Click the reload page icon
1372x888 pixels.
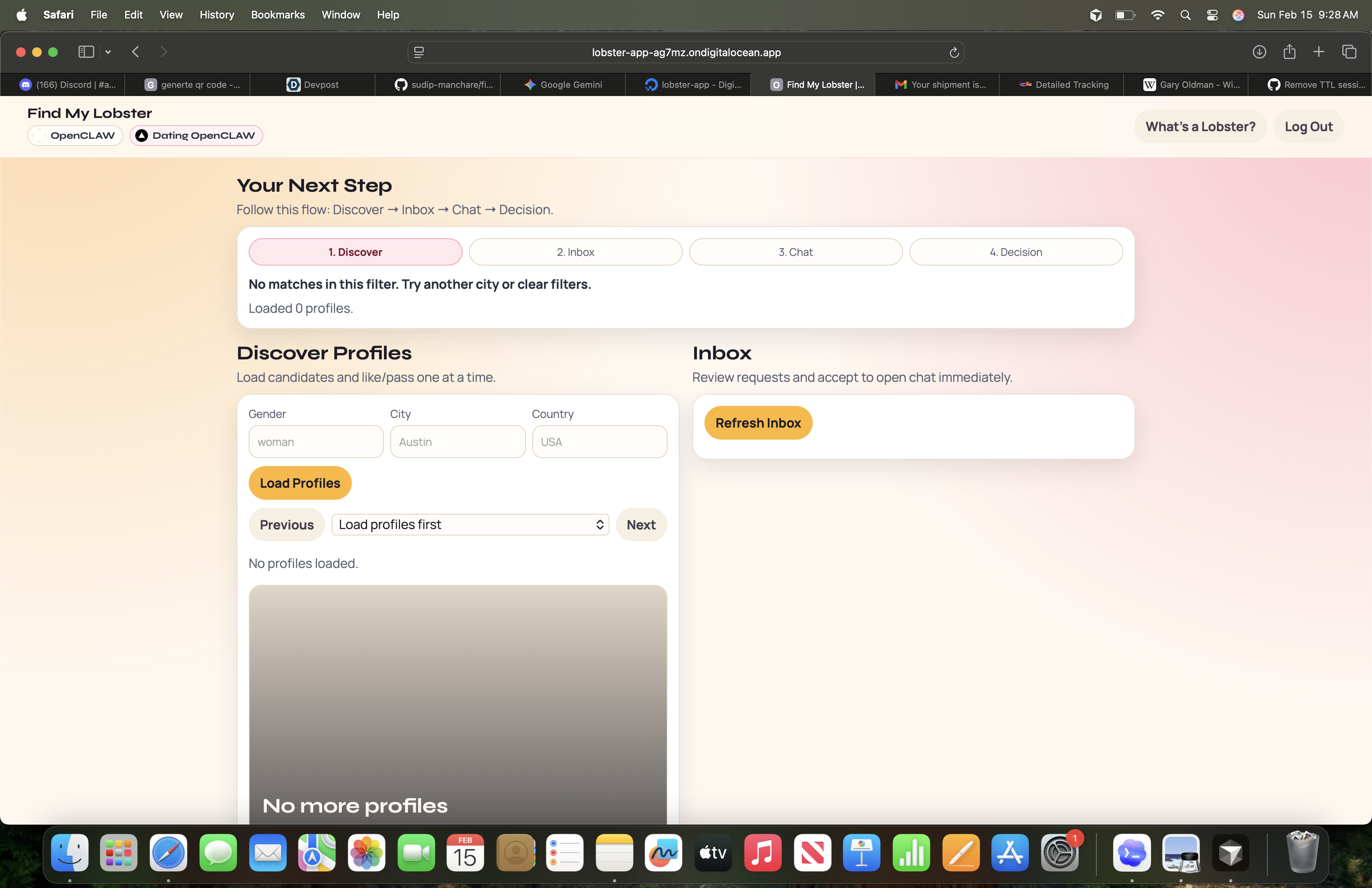coord(954,53)
